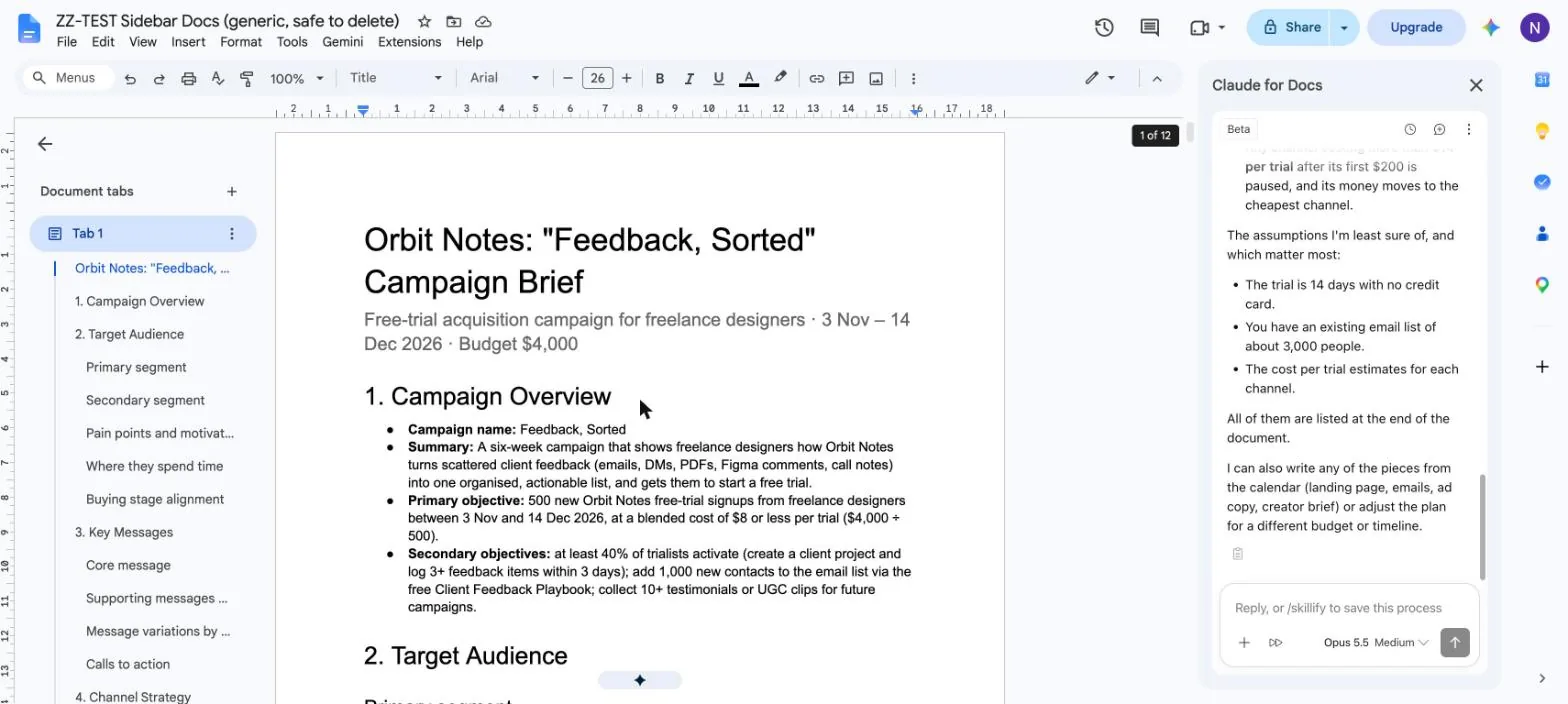Open the account avatar N
Image resolution: width=1568 pixels, height=704 pixels.
[x=1534, y=28]
